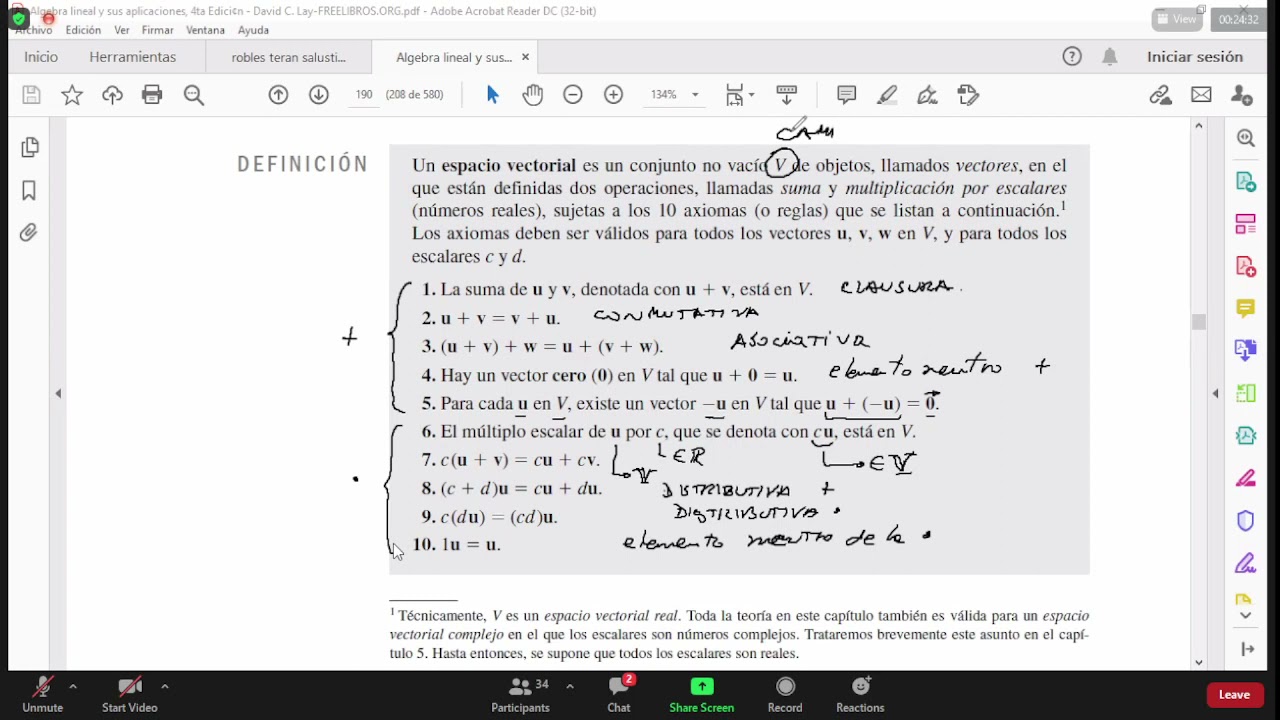Open Organize Pages tool in right panel

tap(1246, 224)
